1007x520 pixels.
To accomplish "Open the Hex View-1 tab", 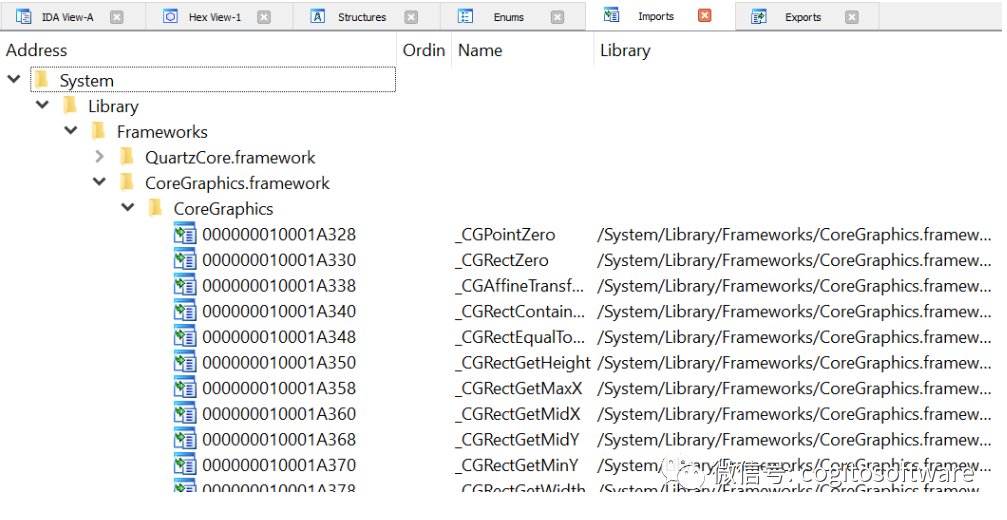I will [215, 17].
